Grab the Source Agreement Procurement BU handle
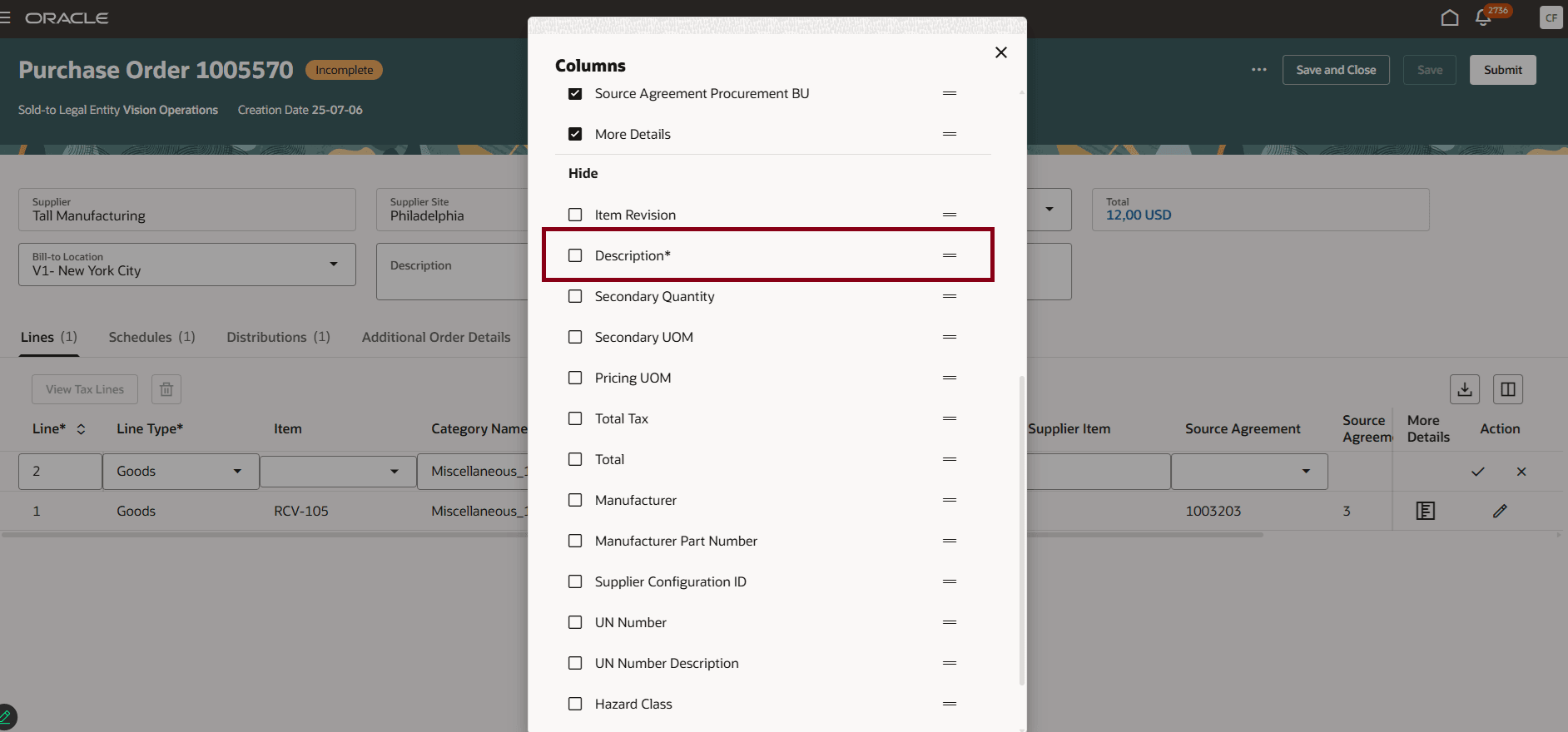Image resolution: width=1568 pixels, height=732 pixels. point(950,93)
